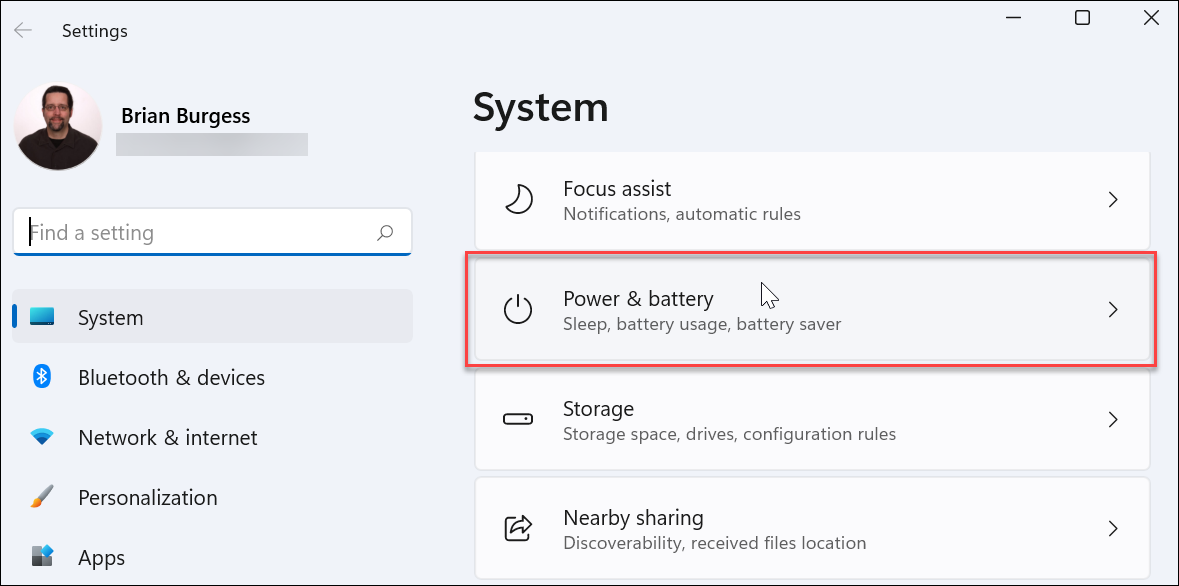Screen dimensions: 1179x586
Task: Click the Focus assist moon icon
Action: pyautogui.click(x=519, y=199)
